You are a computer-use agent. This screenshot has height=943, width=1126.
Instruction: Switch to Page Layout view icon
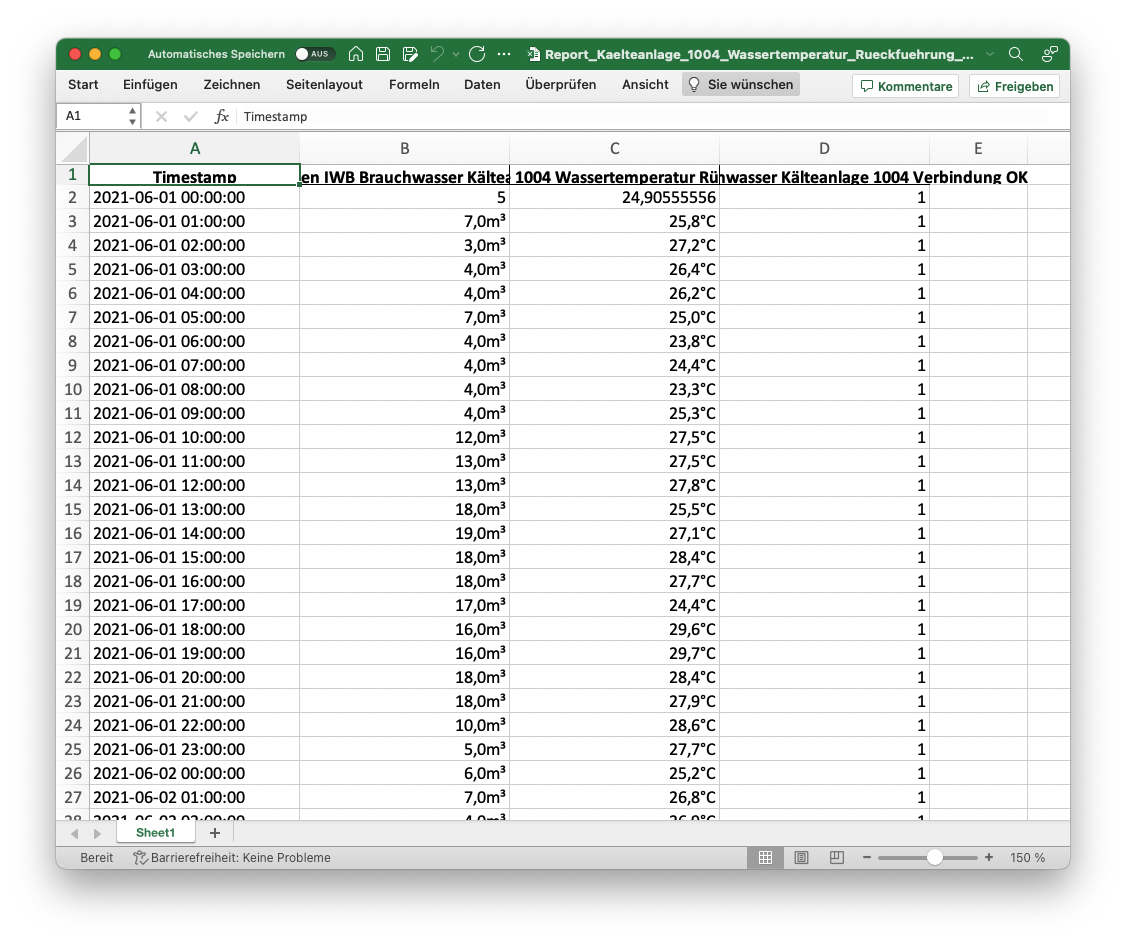pyautogui.click(x=801, y=858)
